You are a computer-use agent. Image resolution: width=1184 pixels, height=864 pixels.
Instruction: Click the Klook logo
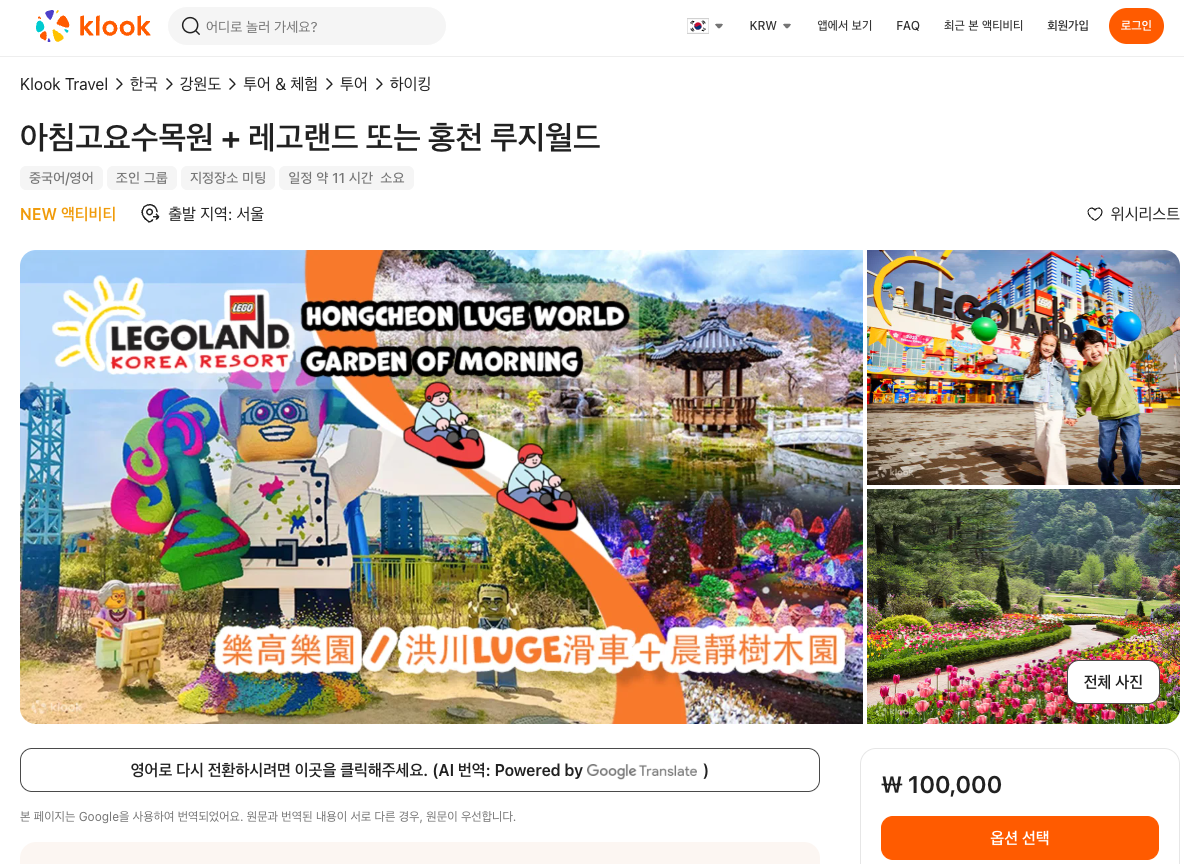coord(93,26)
